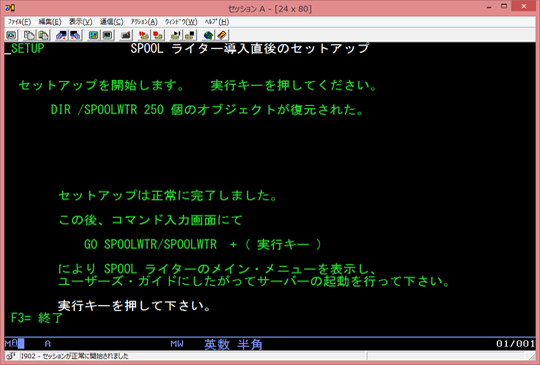Open the Keyboard Remap toolbar icon

(126, 35)
